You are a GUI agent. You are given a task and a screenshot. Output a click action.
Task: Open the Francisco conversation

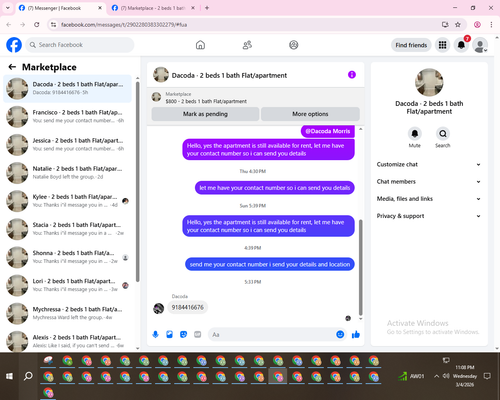(67, 117)
